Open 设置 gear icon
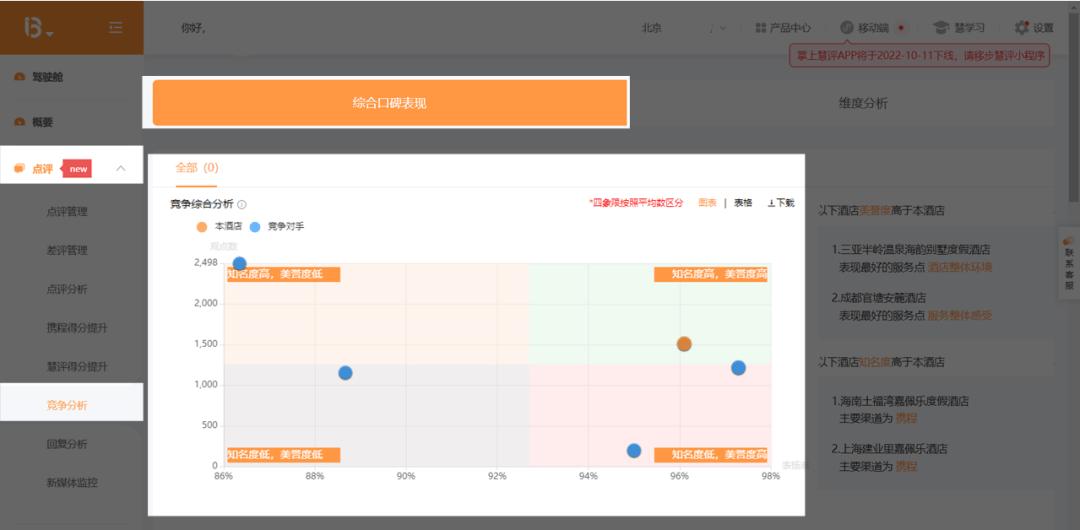The image size is (1080, 530). coord(1021,28)
